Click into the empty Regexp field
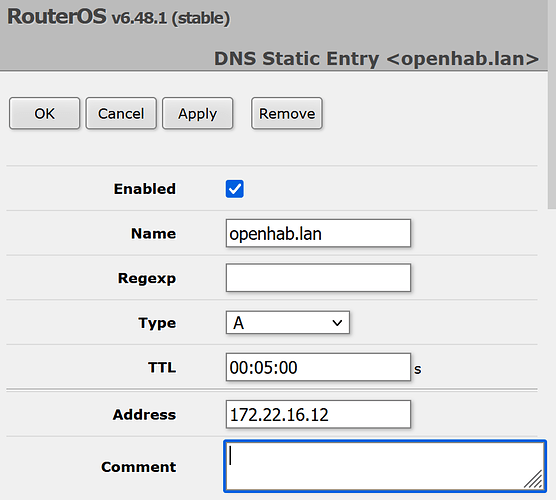This screenshot has height=500, width=556. 318,278
